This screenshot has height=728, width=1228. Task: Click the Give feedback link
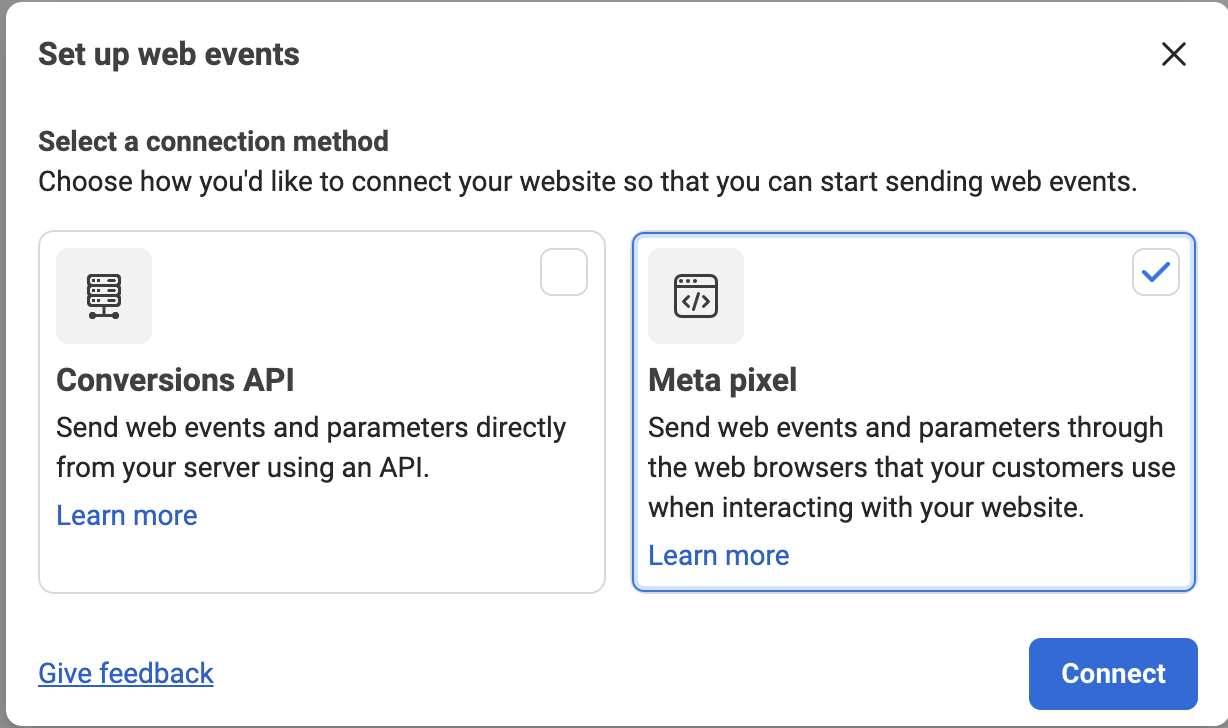click(x=126, y=673)
